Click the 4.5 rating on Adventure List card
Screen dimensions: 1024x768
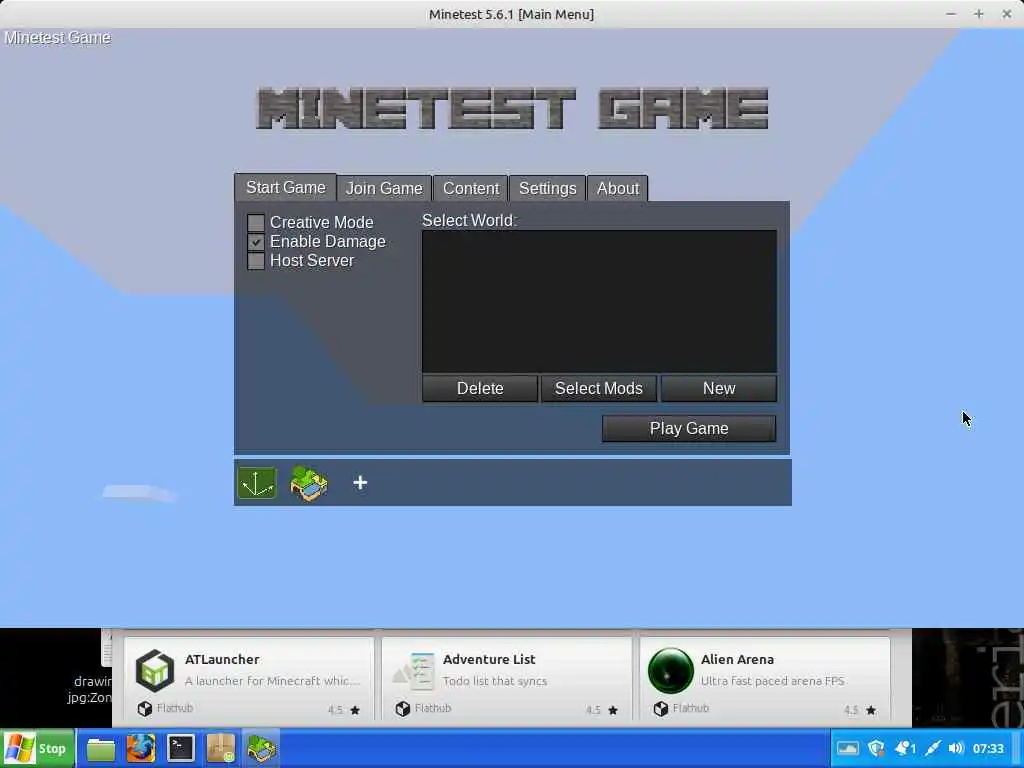593,710
